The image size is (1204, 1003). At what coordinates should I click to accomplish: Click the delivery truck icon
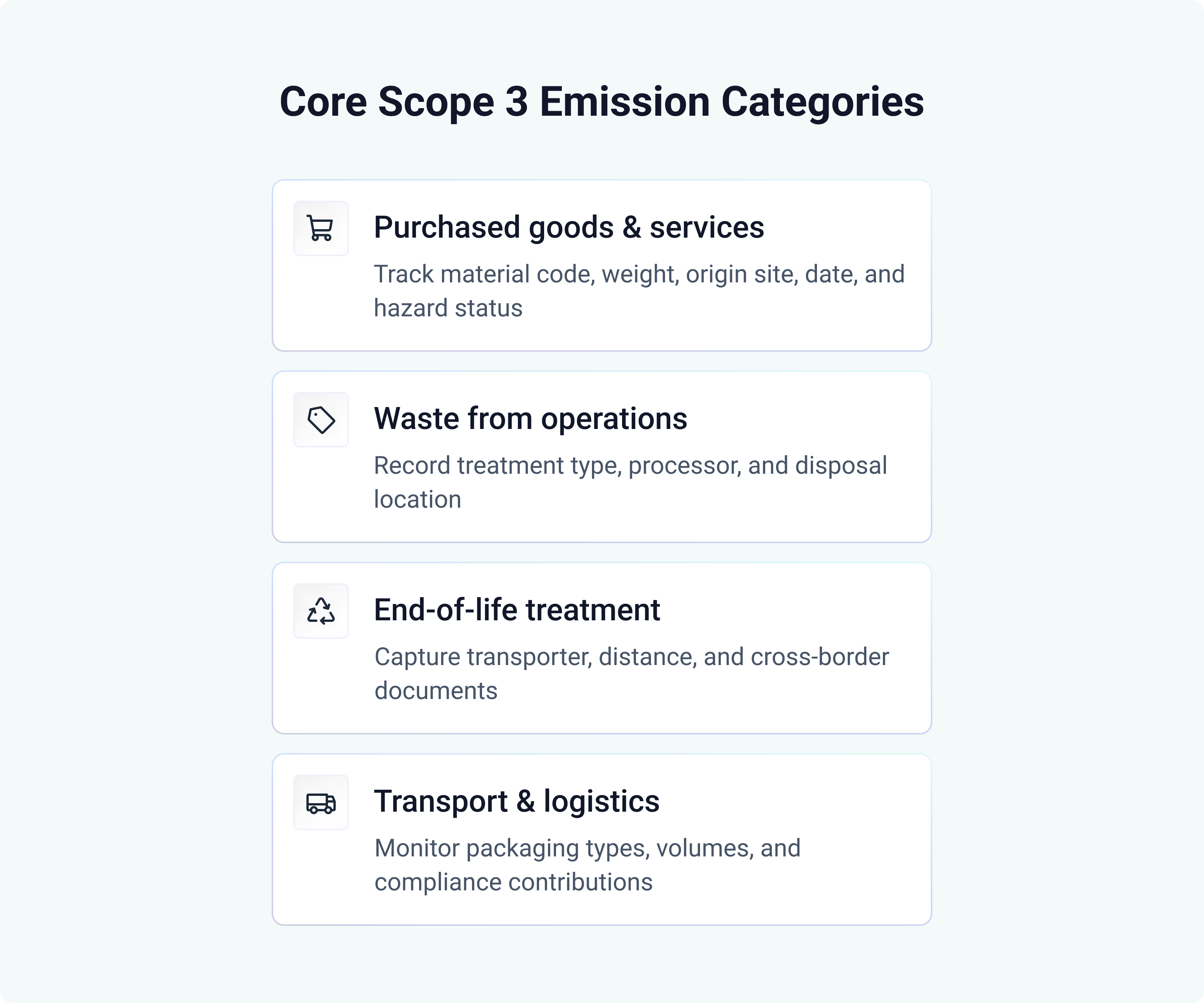point(321,802)
